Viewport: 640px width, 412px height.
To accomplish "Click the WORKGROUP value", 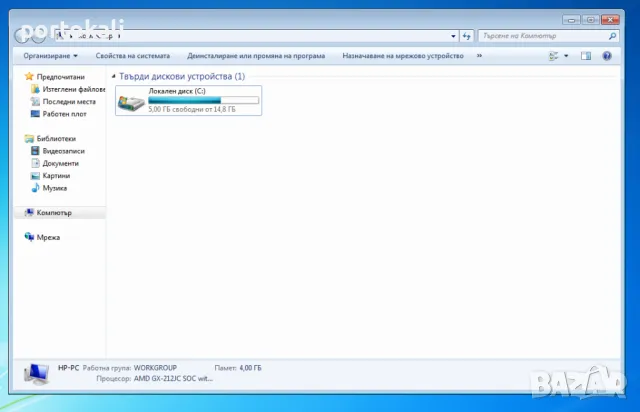I will pos(155,368).
